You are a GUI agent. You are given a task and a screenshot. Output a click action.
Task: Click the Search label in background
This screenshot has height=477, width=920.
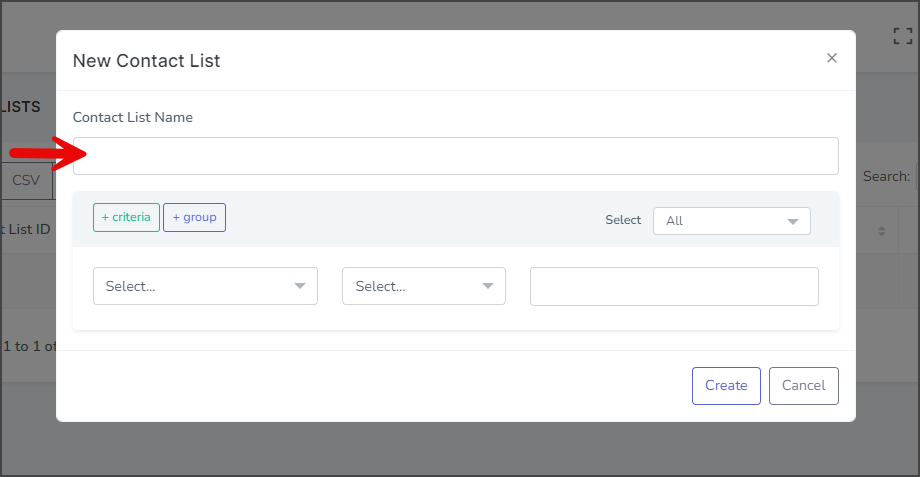coord(886,177)
